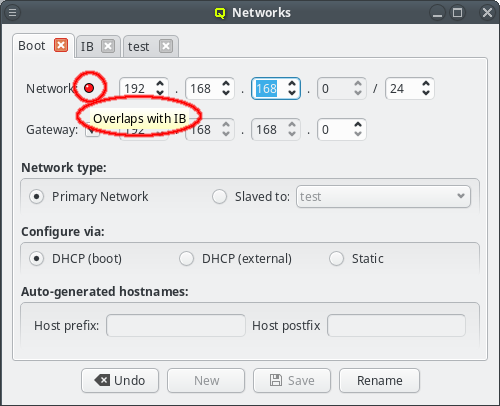500x406 pixels.
Task: Decrease the netmask value 24
Action: pos(426,93)
